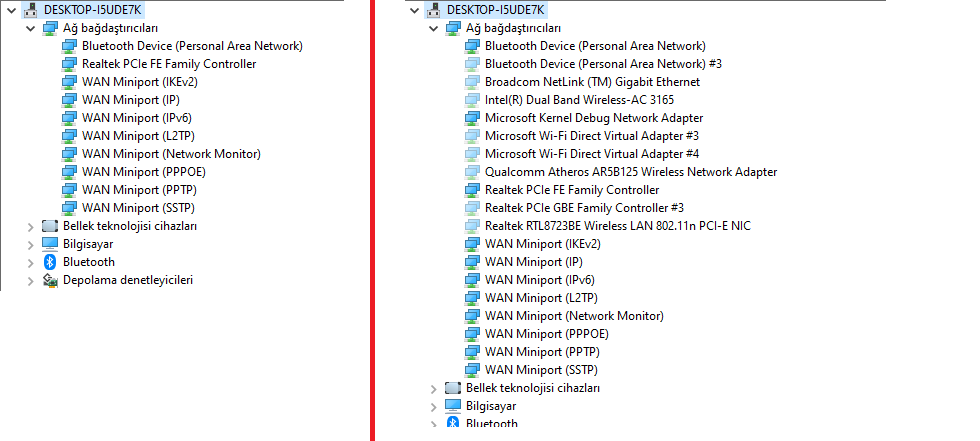The width and height of the screenshot is (980, 441).
Task: Collapse Ağ bağdaştırıcıları in the right panel
Action: pyautogui.click(x=434, y=28)
